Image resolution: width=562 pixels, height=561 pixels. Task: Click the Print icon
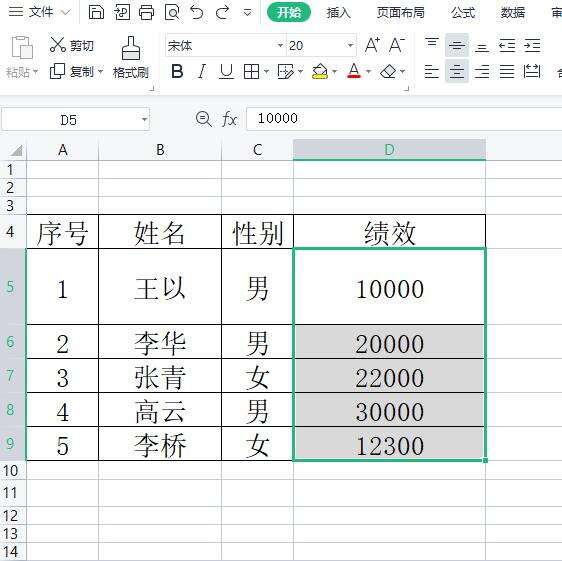[x=147, y=13]
